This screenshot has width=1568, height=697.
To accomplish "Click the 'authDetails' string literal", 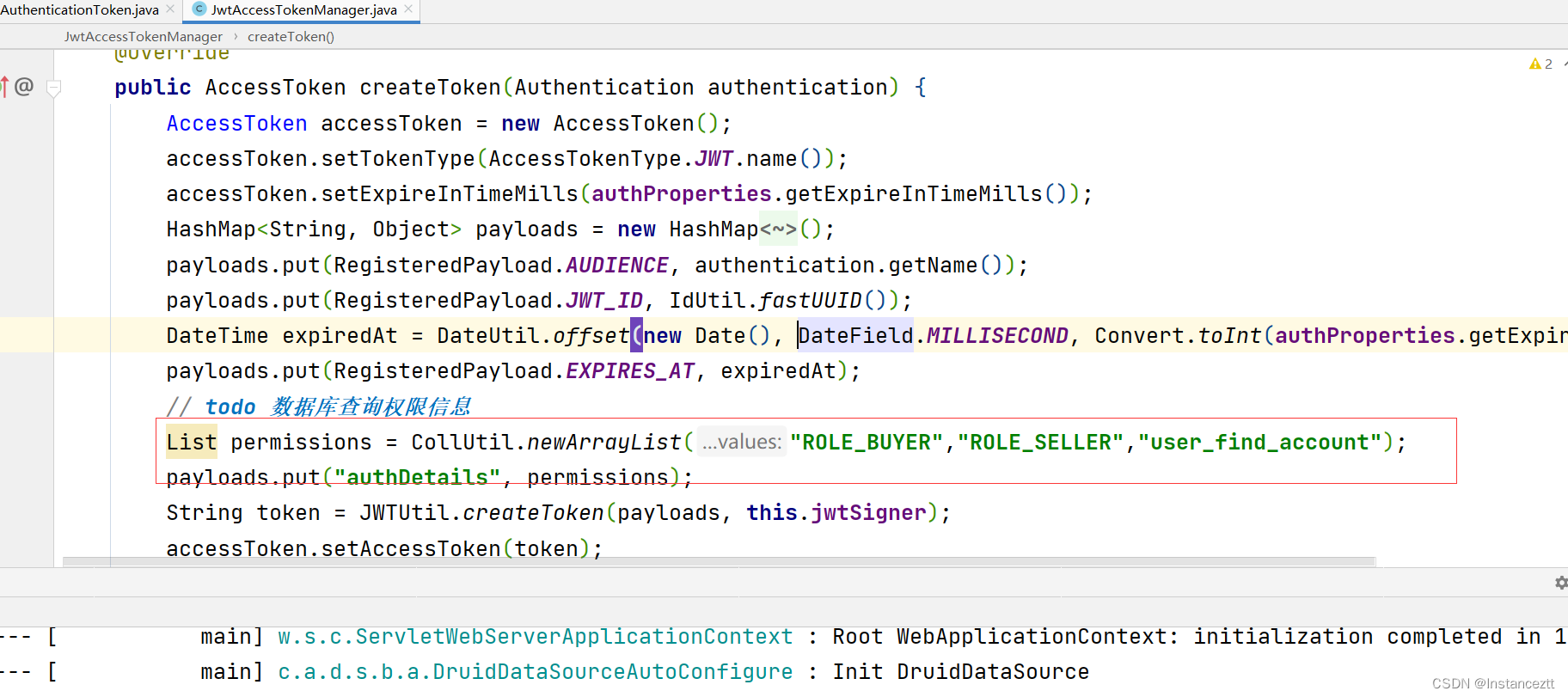I will click(x=417, y=477).
